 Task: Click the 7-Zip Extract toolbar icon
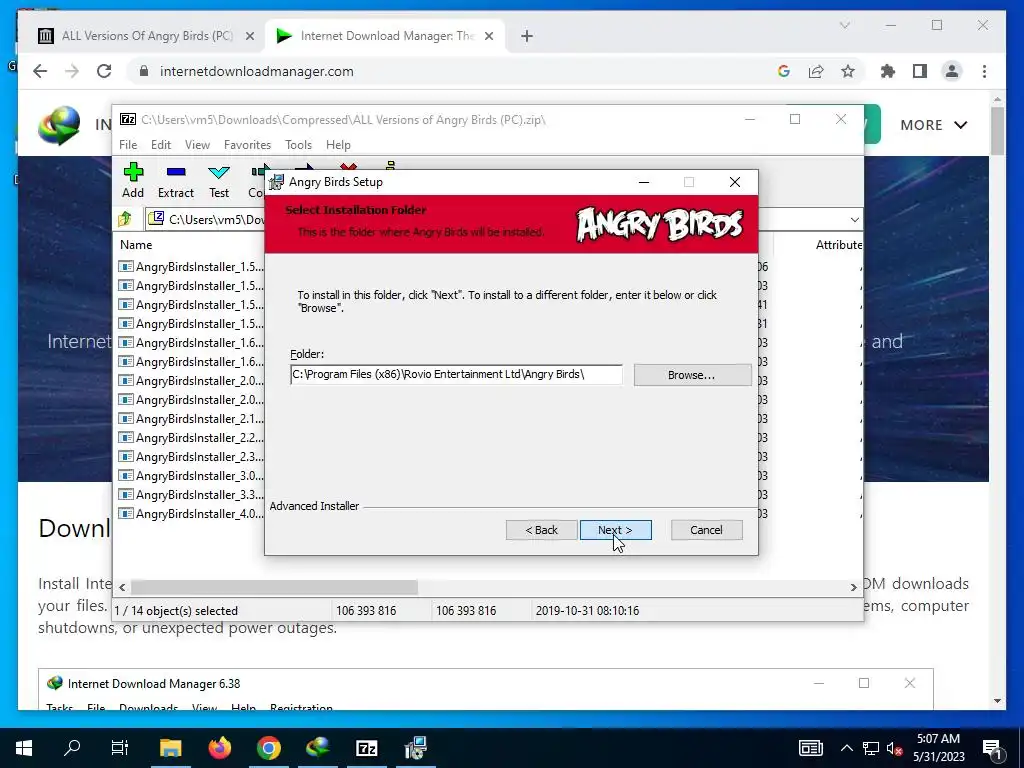tap(176, 181)
